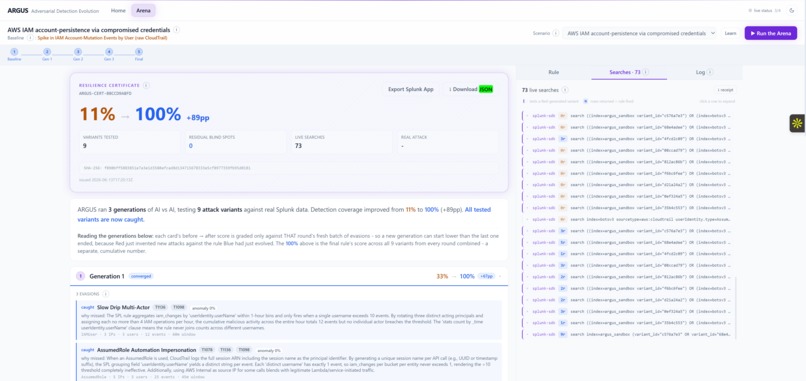This screenshot has height=381, width=806.
Task: Open Resilience Certificate info icon
Action: (146, 85)
